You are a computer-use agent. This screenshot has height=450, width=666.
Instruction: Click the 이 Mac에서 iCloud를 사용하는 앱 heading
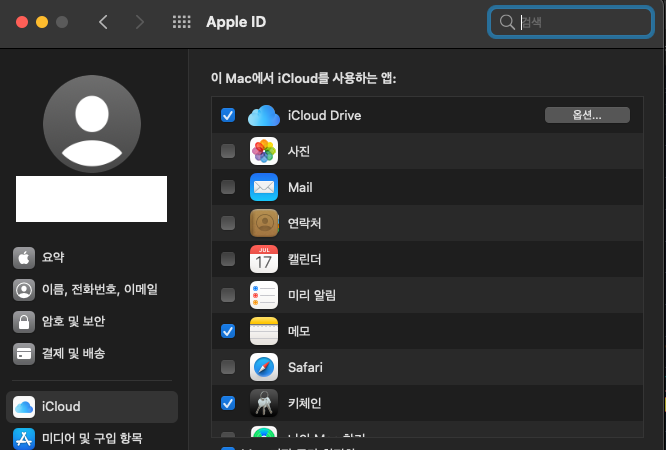click(304, 78)
